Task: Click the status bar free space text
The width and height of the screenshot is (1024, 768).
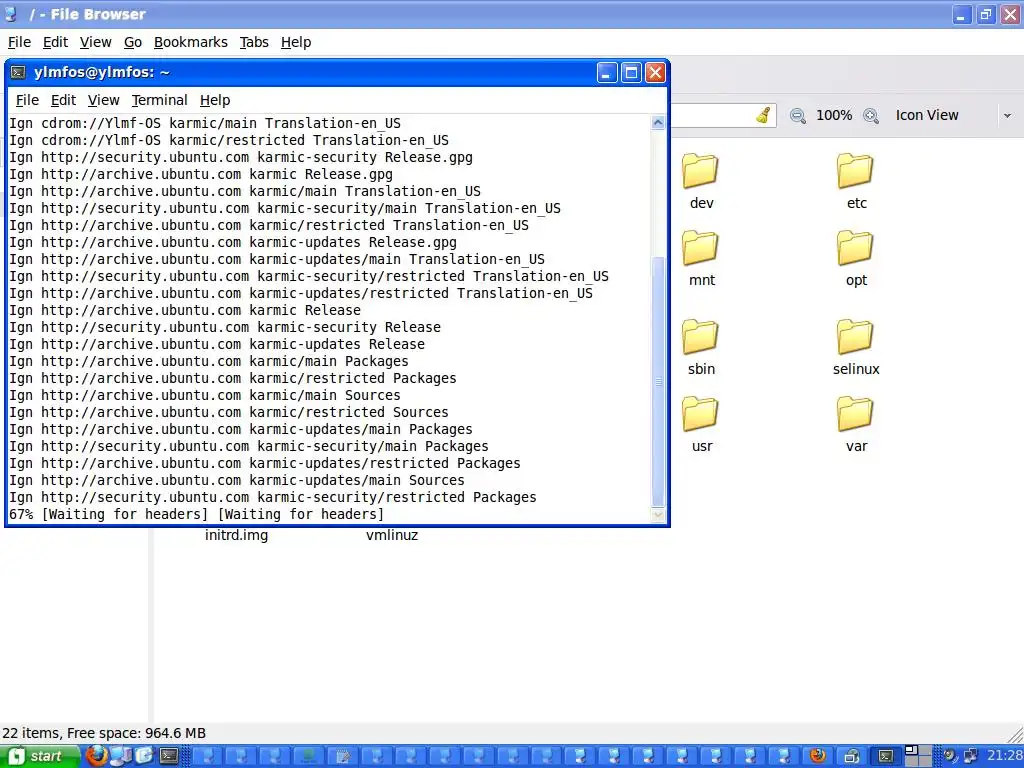Action: click(x=104, y=733)
